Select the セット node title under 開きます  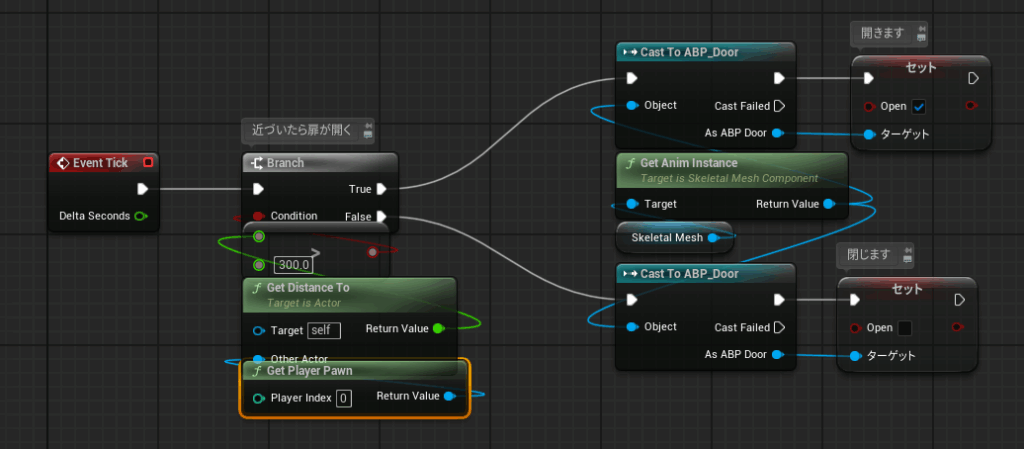[x=921, y=67]
